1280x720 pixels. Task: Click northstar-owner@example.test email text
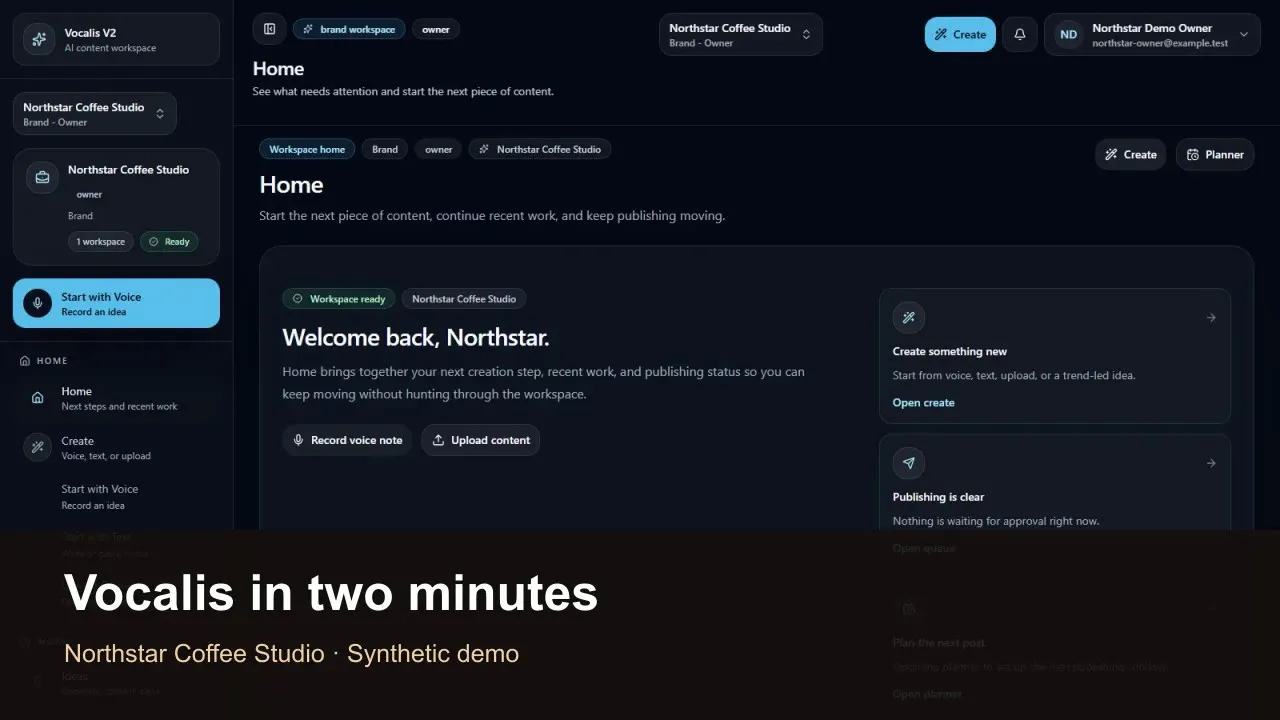tap(1160, 44)
